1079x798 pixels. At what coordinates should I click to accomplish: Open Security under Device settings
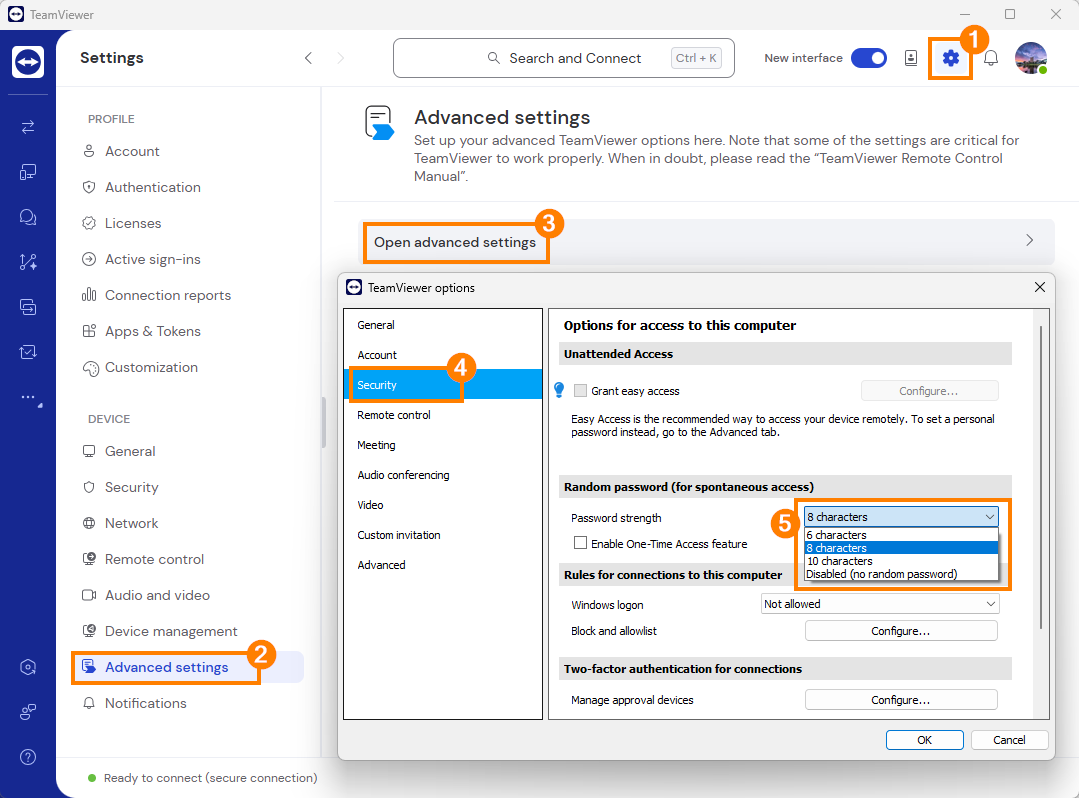[x=121, y=487]
